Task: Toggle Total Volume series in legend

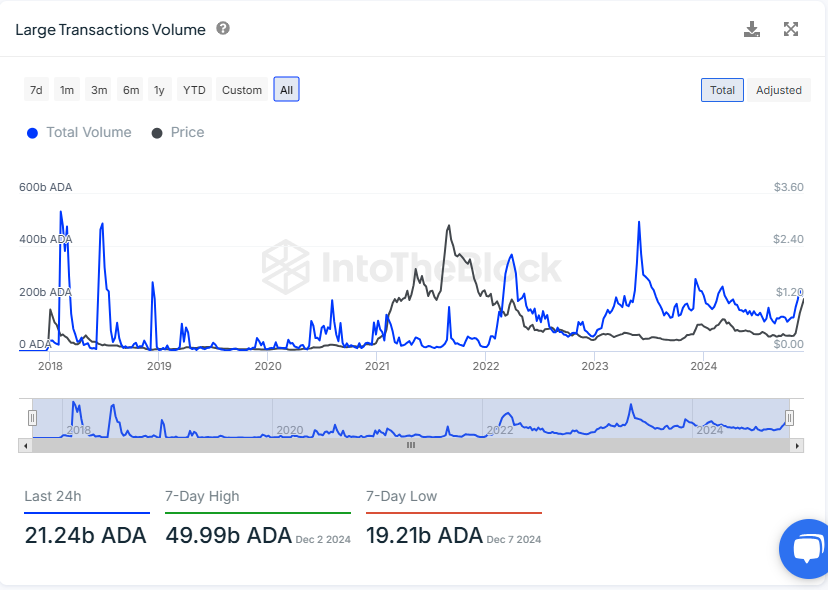Action: tap(79, 132)
